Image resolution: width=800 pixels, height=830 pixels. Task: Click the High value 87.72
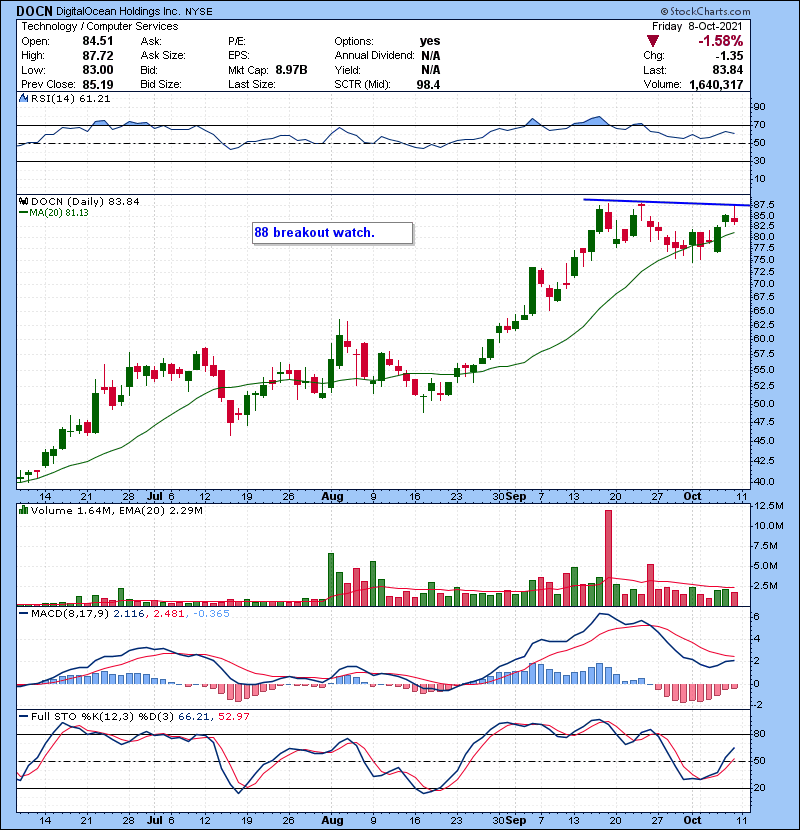click(x=97, y=56)
